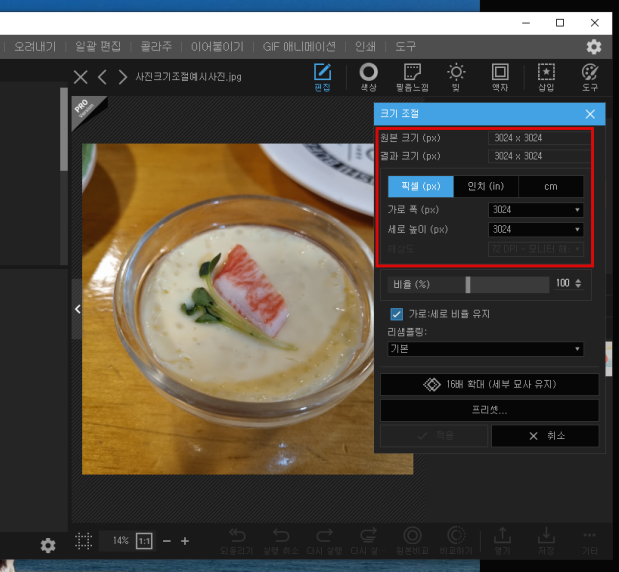Open settings gear at bottom-left panel
The width and height of the screenshot is (619, 572).
pyautogui.click(x=48, y=545)
